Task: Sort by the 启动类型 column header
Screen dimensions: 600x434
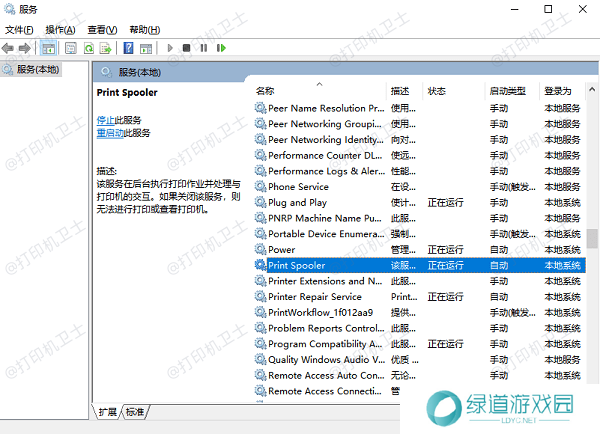Action: click(512, 91)
